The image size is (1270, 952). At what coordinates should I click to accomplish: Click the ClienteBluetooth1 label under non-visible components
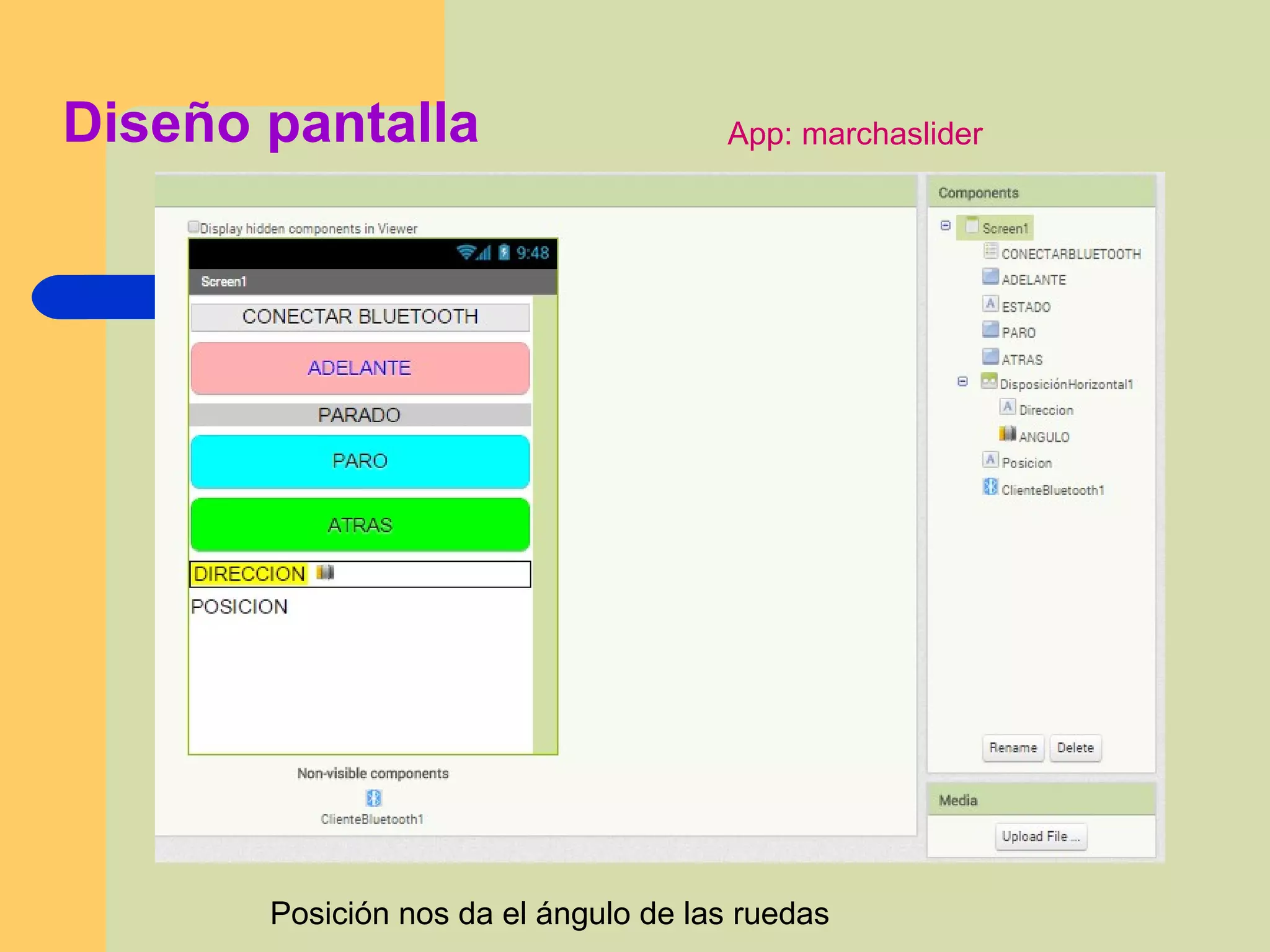[x=372, y=819]
